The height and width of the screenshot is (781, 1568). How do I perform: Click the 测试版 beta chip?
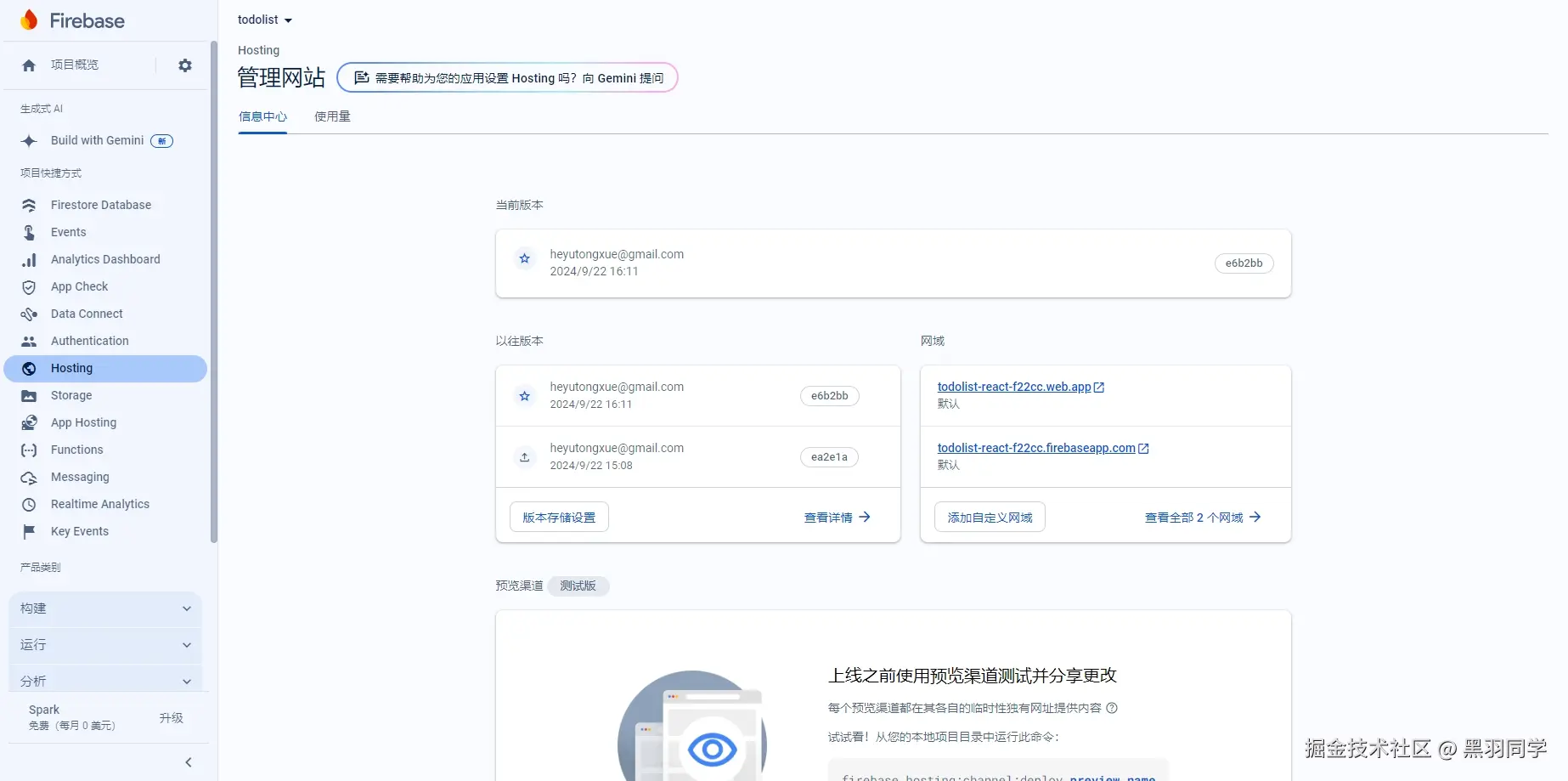(x=578, y=586)
